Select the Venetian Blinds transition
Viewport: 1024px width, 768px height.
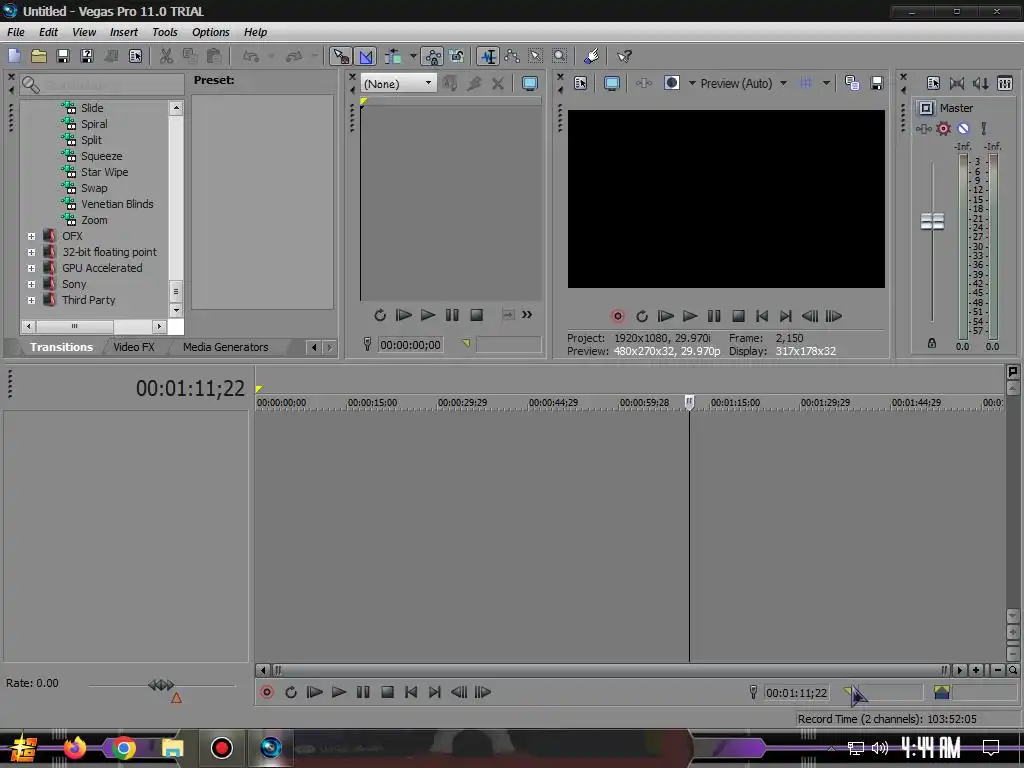point(117,204)
